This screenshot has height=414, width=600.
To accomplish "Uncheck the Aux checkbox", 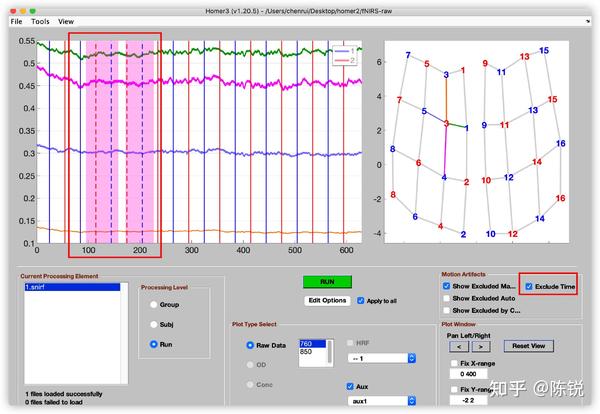I will coord(350,386).
